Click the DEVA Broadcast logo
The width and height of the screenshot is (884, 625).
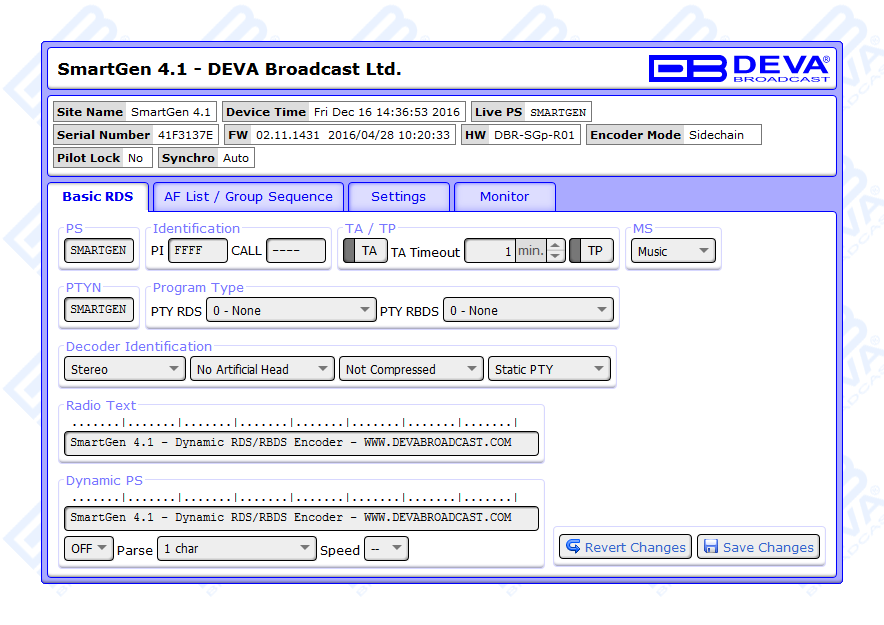point(739,68)
